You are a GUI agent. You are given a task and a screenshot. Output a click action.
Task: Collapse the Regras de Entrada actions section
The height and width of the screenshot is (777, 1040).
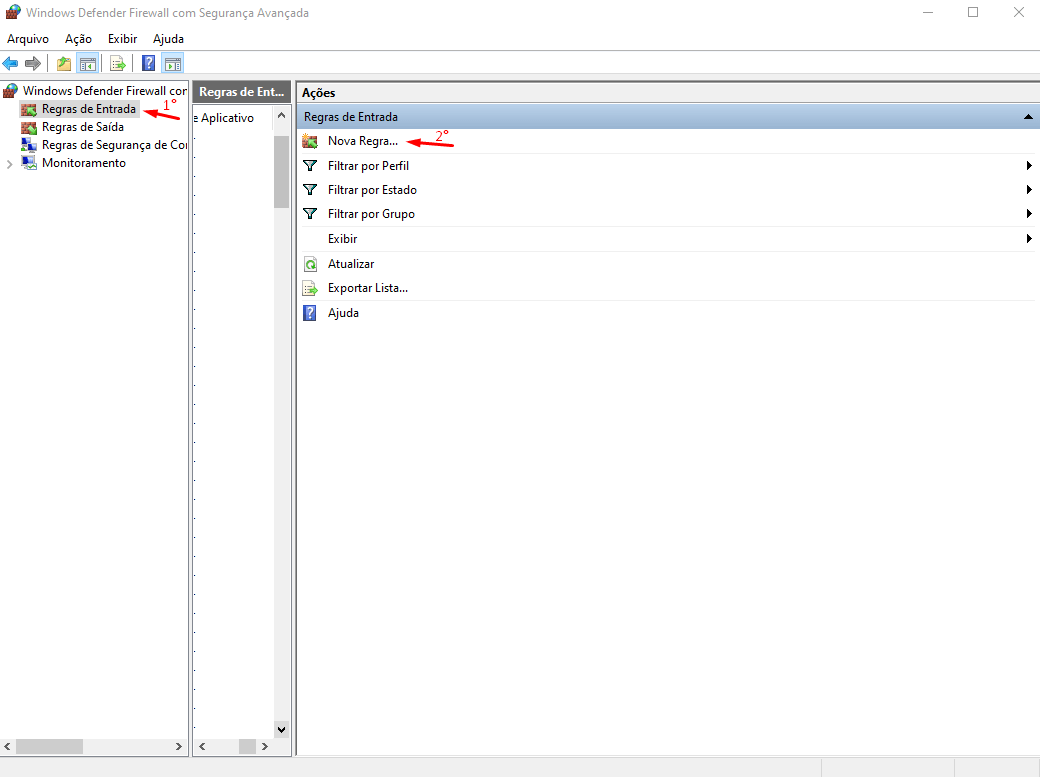click(1028, 117)
